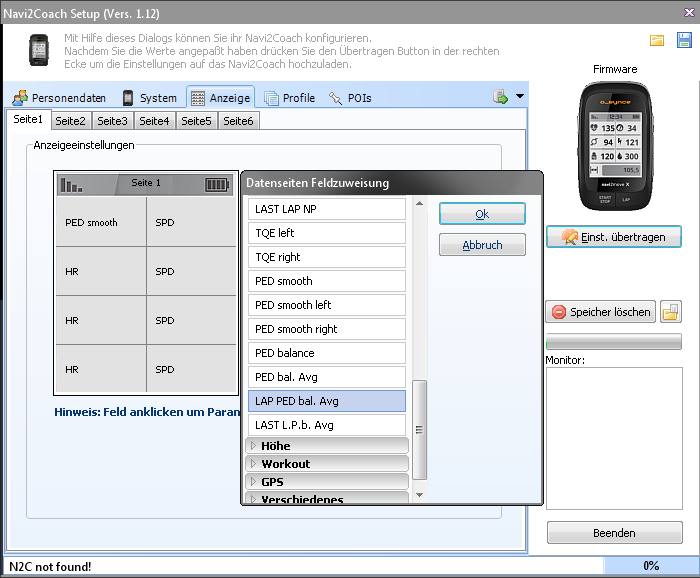Select the TQE right field

(327, 257)
